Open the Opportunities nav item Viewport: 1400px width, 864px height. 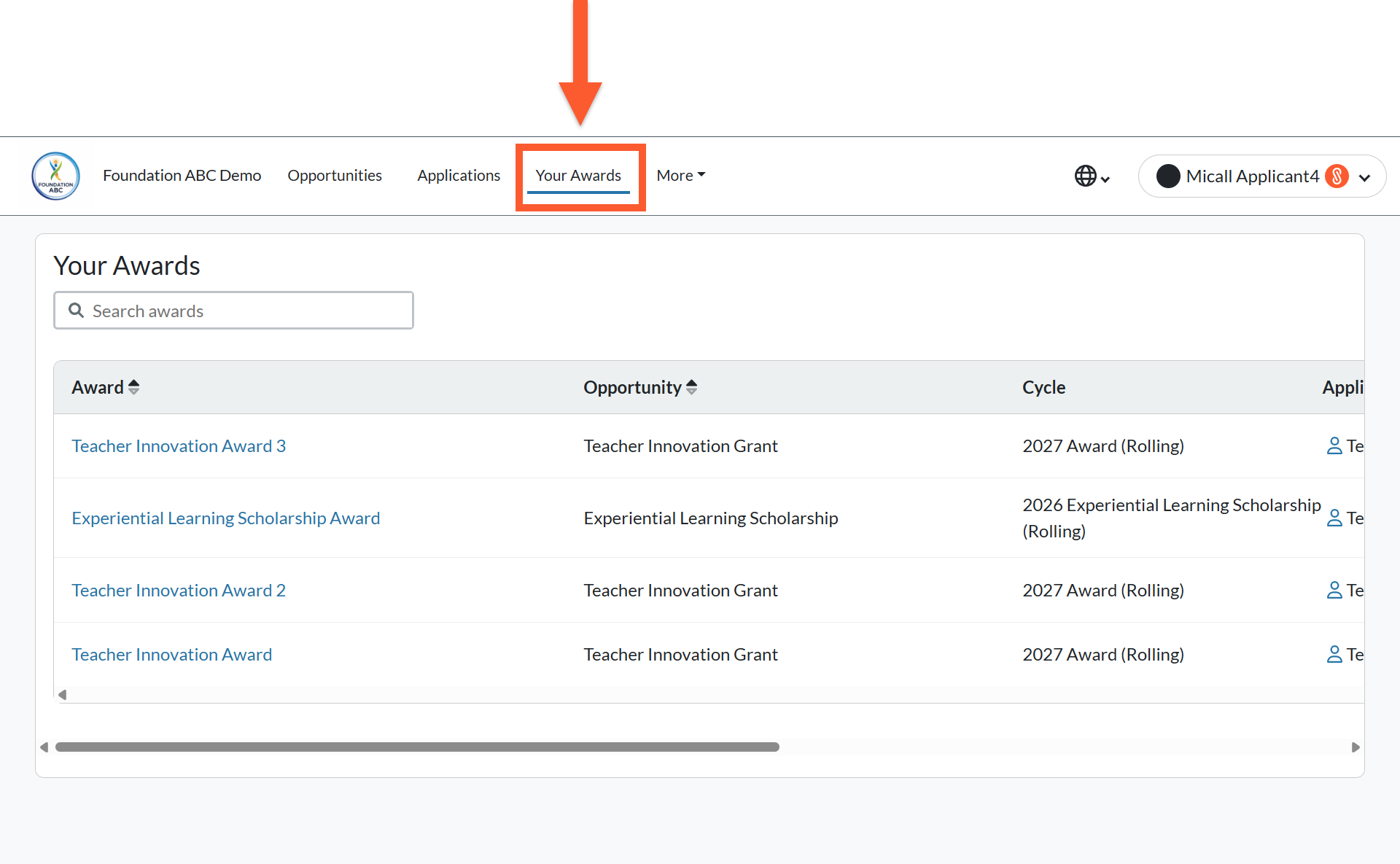335,176
